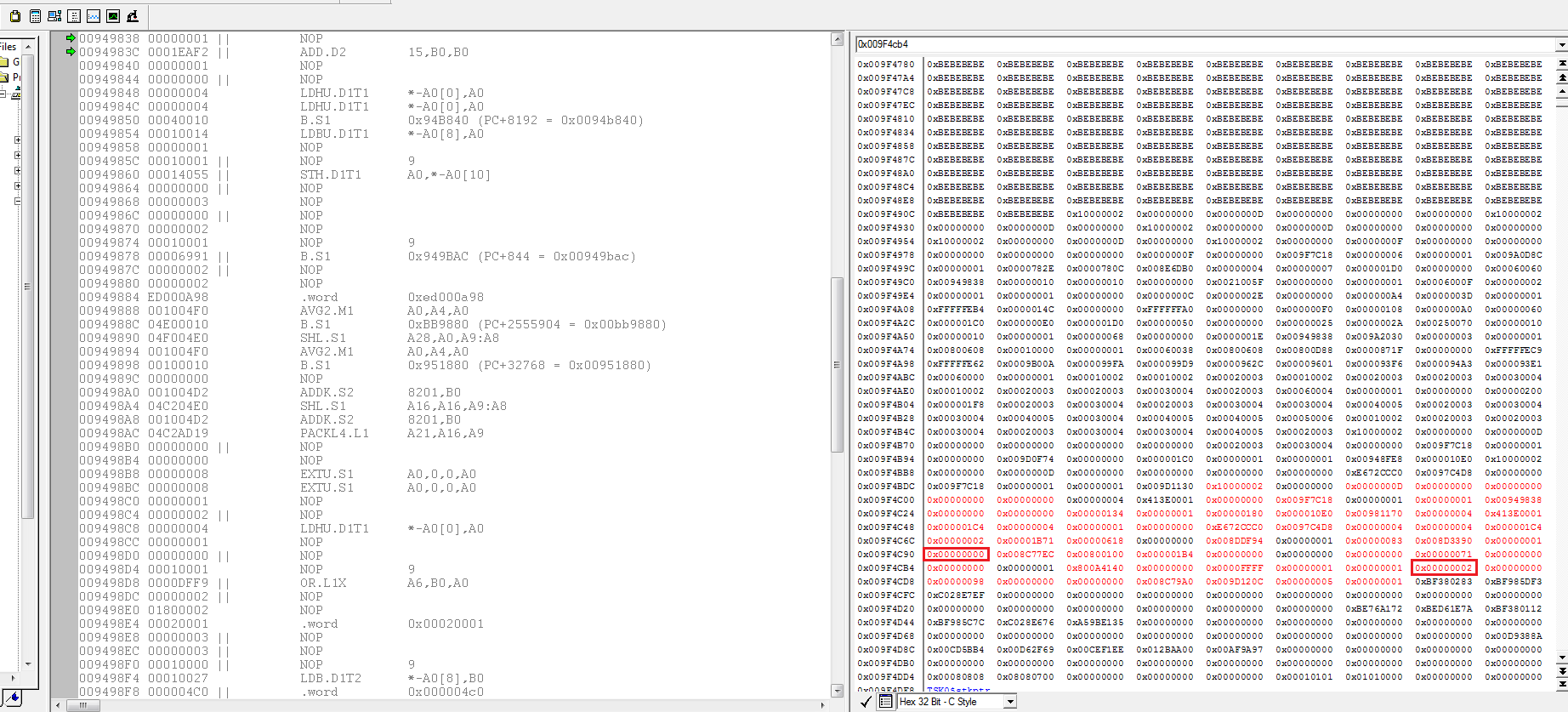The image size is (1568, 712).
Task: Open the memory address history dropdown
Action: pos(1562,44)
